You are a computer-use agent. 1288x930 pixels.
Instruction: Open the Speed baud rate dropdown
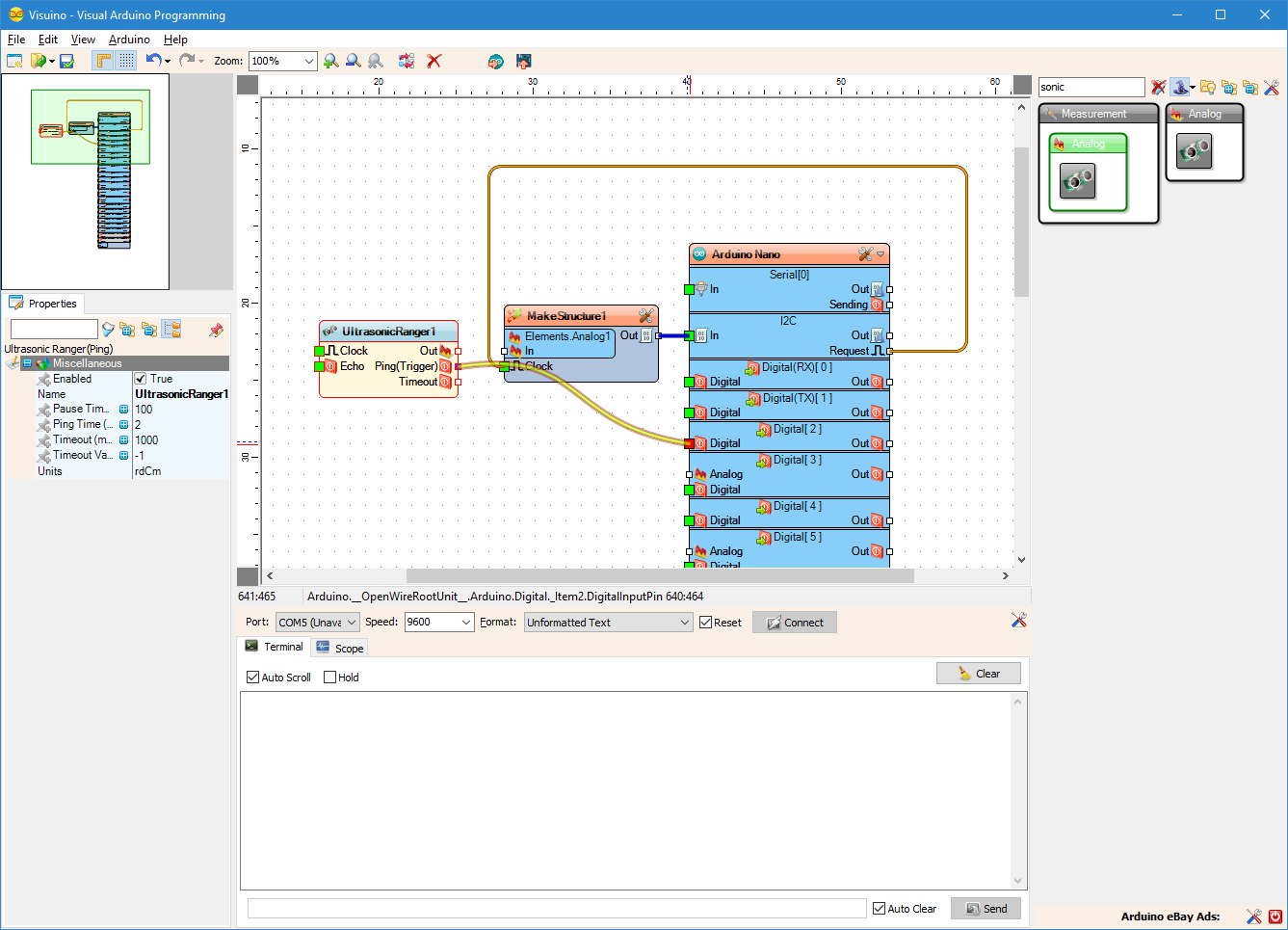click(x=466, y=623)
